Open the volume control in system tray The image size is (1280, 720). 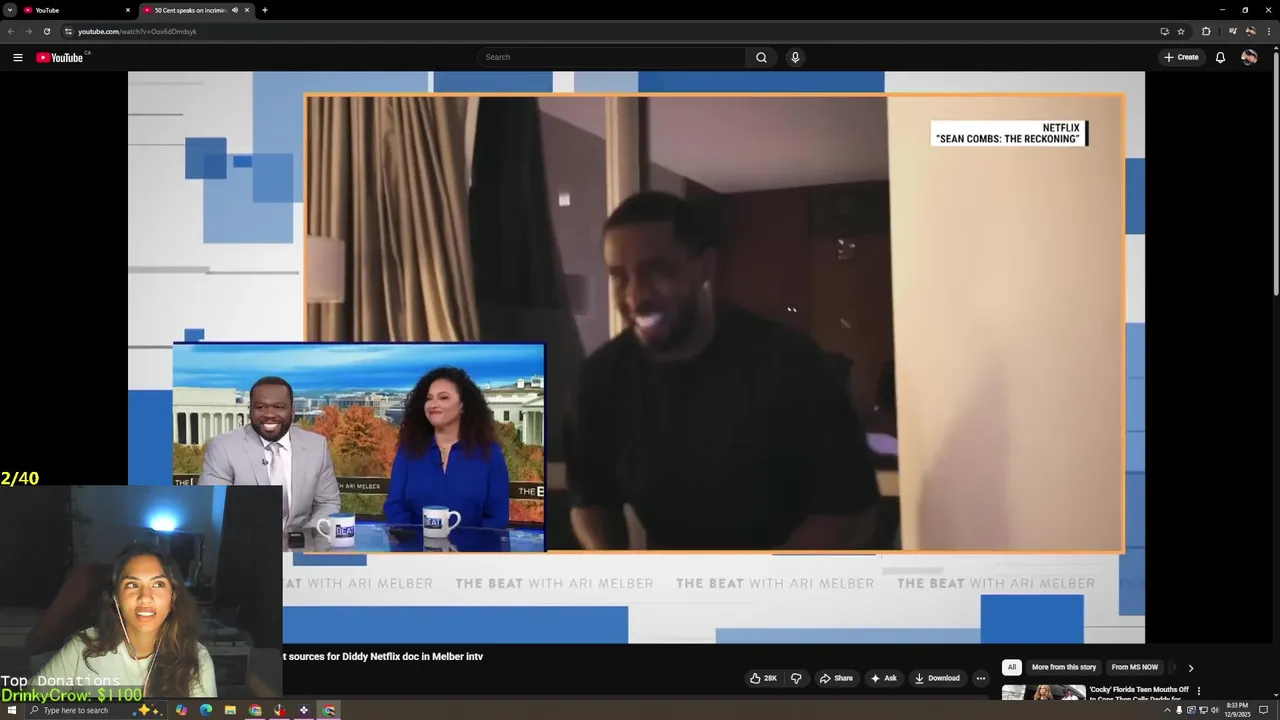click(1215, 710)
